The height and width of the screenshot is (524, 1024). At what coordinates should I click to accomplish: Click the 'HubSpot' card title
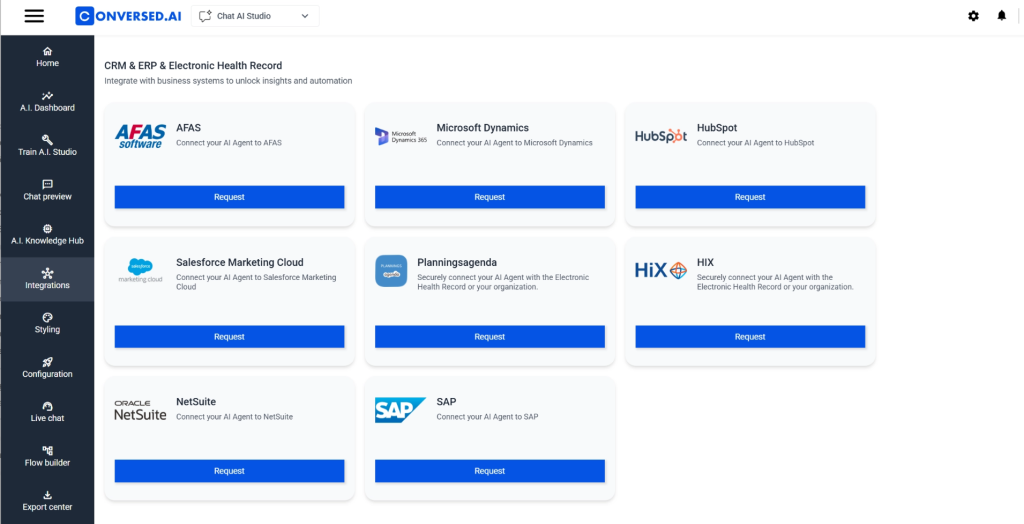point(716,128)
